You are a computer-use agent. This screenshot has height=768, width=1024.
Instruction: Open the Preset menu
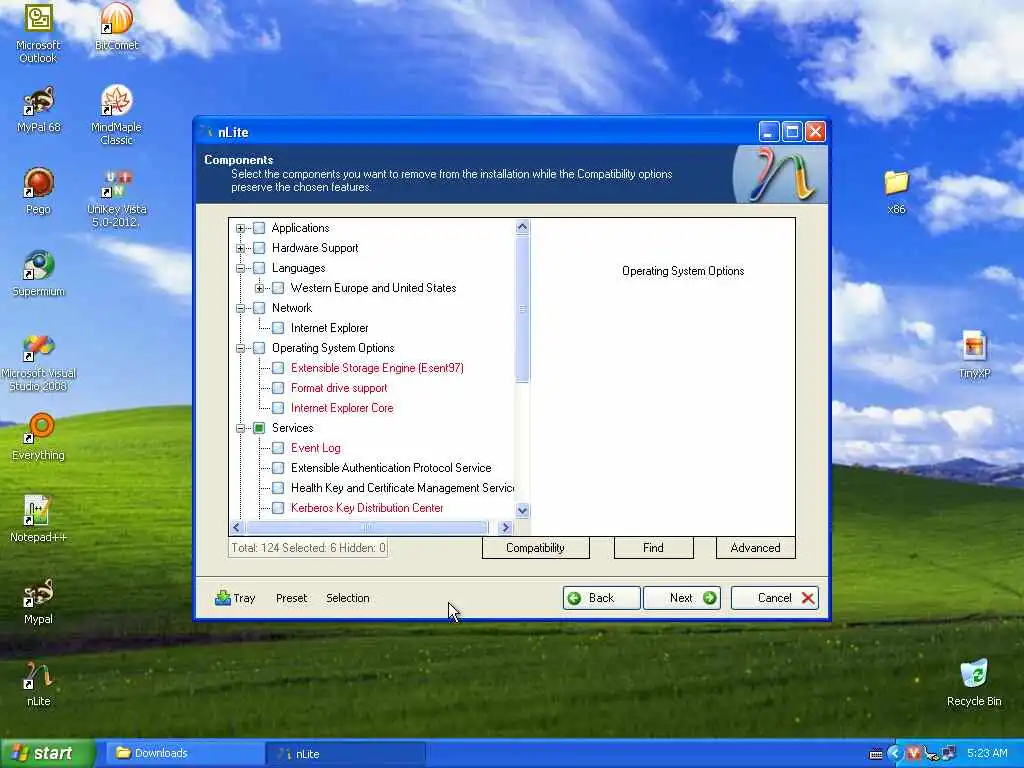tap(291, 598)
